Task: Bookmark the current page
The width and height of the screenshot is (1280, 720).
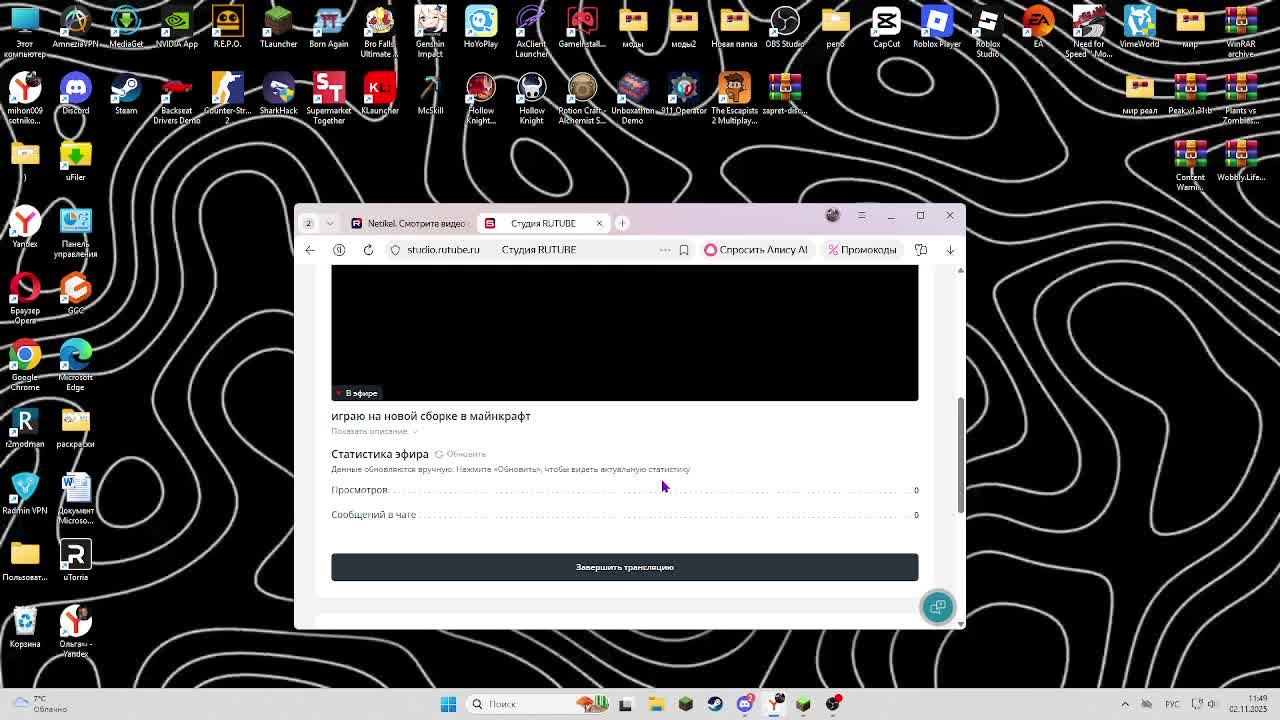Action: tap(684, 250)
